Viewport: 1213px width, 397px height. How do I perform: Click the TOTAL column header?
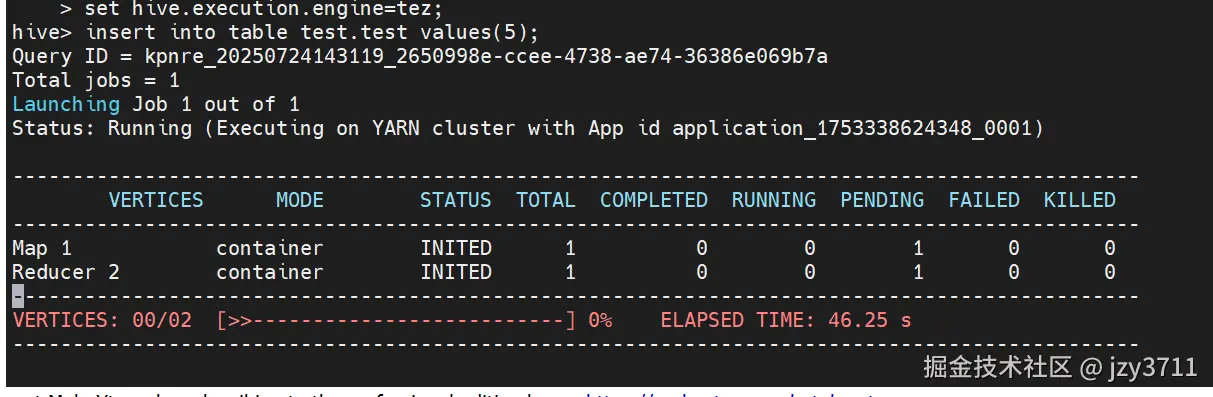coord(546,200)
